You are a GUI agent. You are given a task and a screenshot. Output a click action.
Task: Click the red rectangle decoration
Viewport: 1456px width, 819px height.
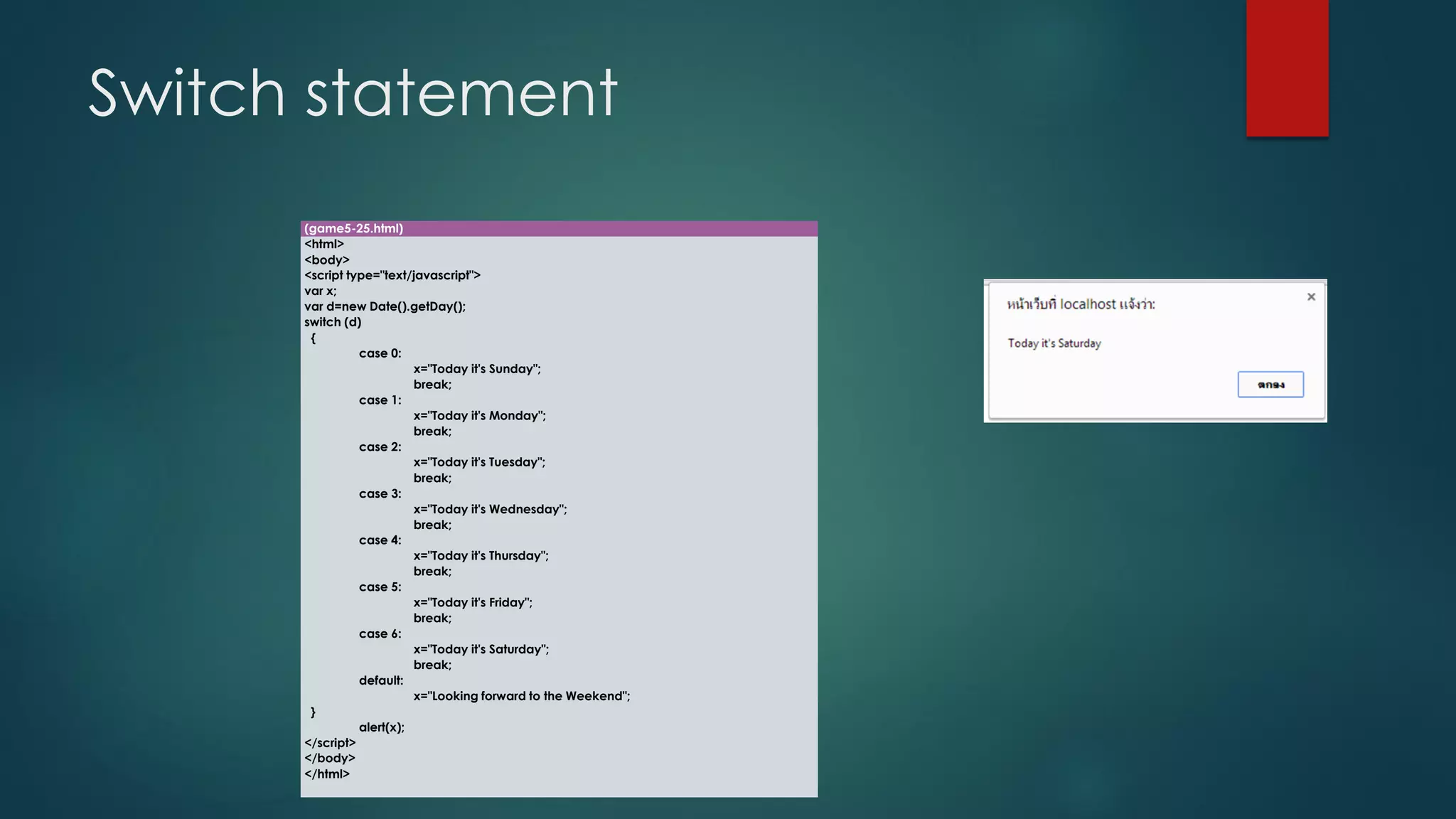(1287, 68)
